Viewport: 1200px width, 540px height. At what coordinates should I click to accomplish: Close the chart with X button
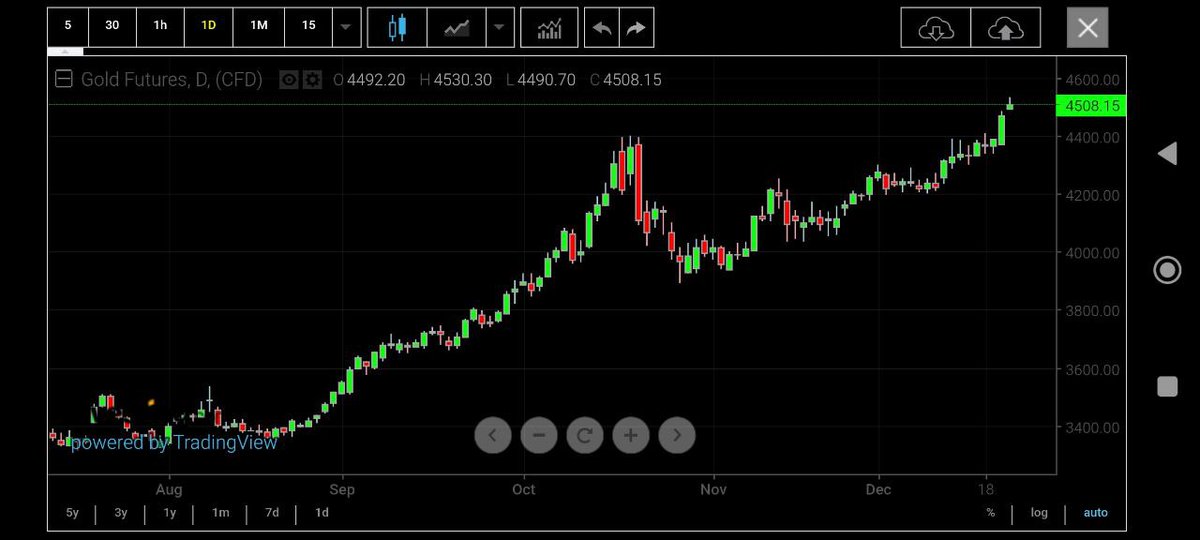(1087, 28)
